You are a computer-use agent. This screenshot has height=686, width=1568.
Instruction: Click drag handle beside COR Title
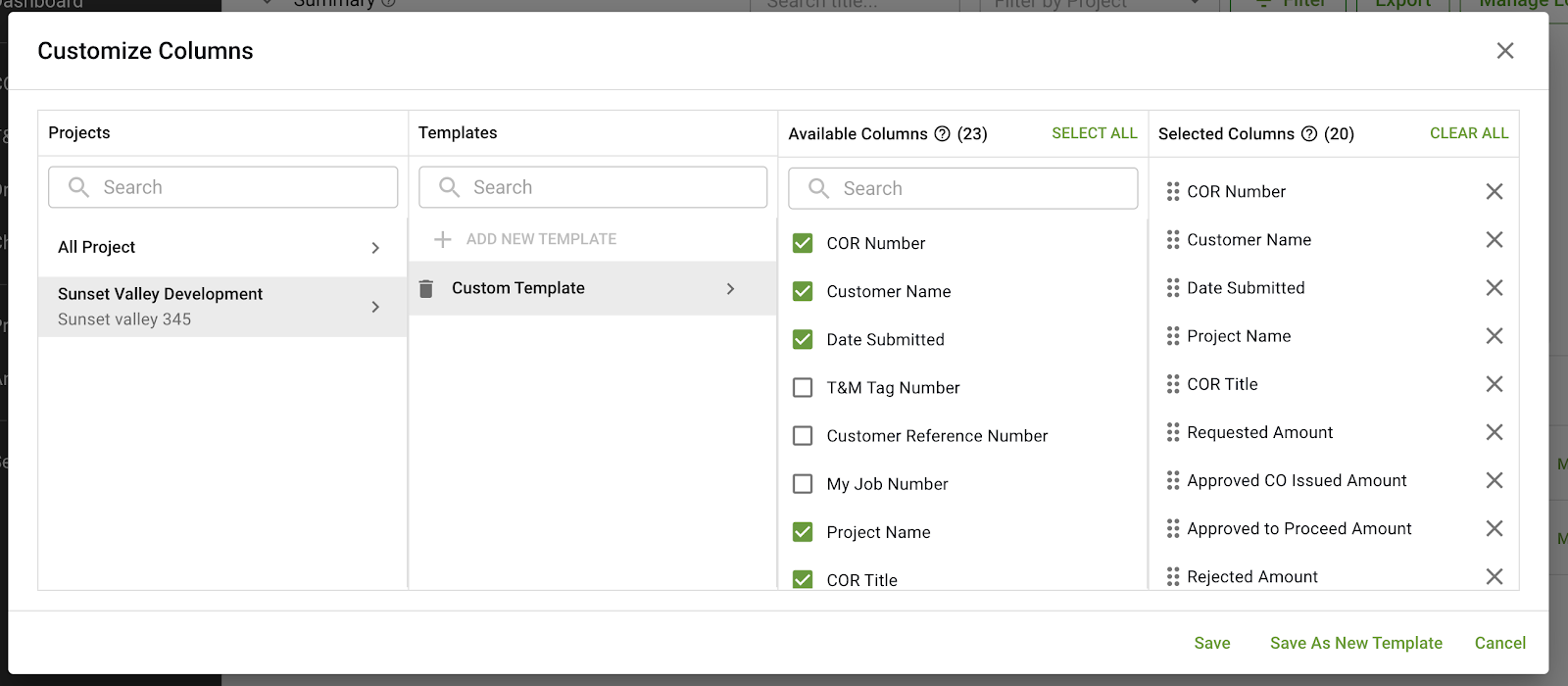(1173, 384)
